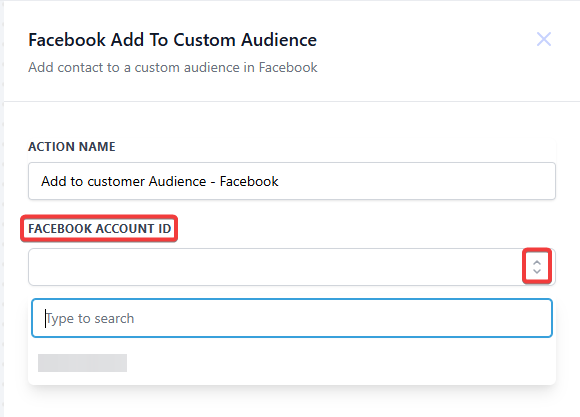Close the Facebook Add To Custom Audience panel
The width and height of the screenshot is (580, 417).
[x=544, y=39]
